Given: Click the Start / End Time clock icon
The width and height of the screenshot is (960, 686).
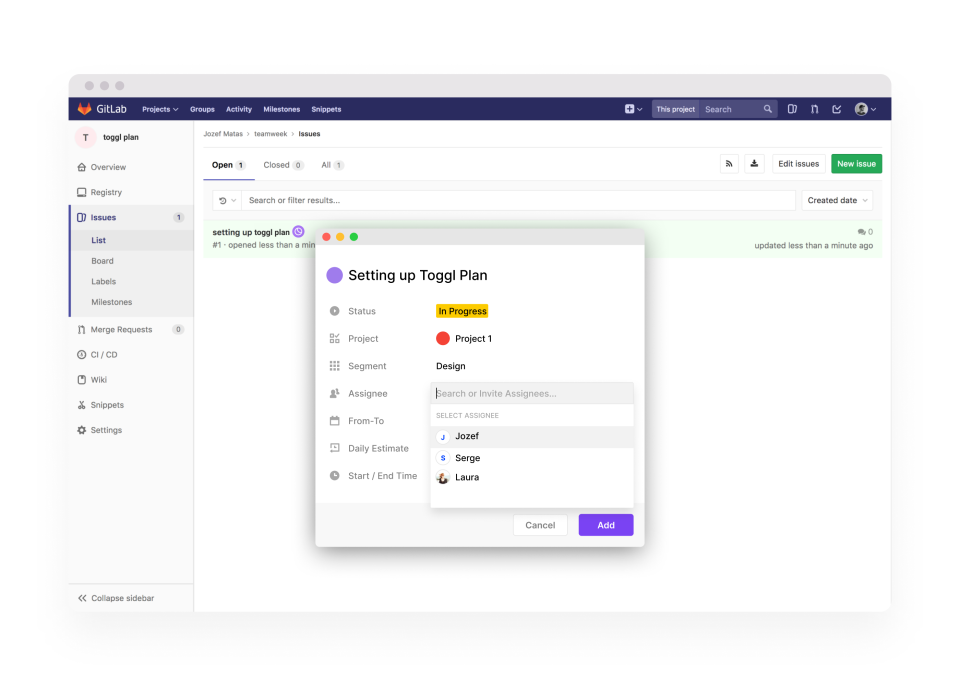Looking at the screenshot, I should 334,475.
